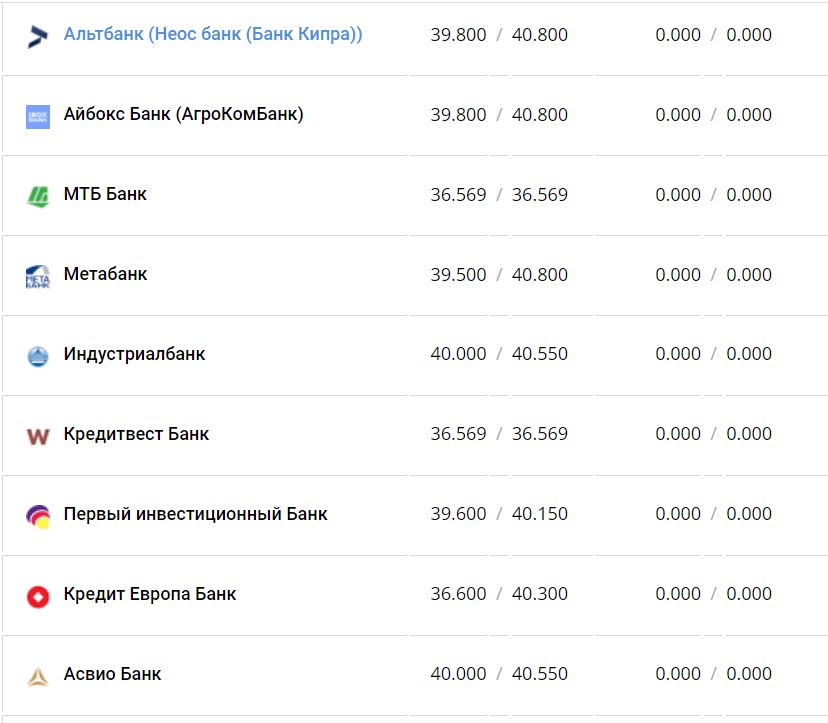This screenshot has height=723, width=828.
Task: Click the Айбокс Банк logo icon
Action: (x=37, y=116)
